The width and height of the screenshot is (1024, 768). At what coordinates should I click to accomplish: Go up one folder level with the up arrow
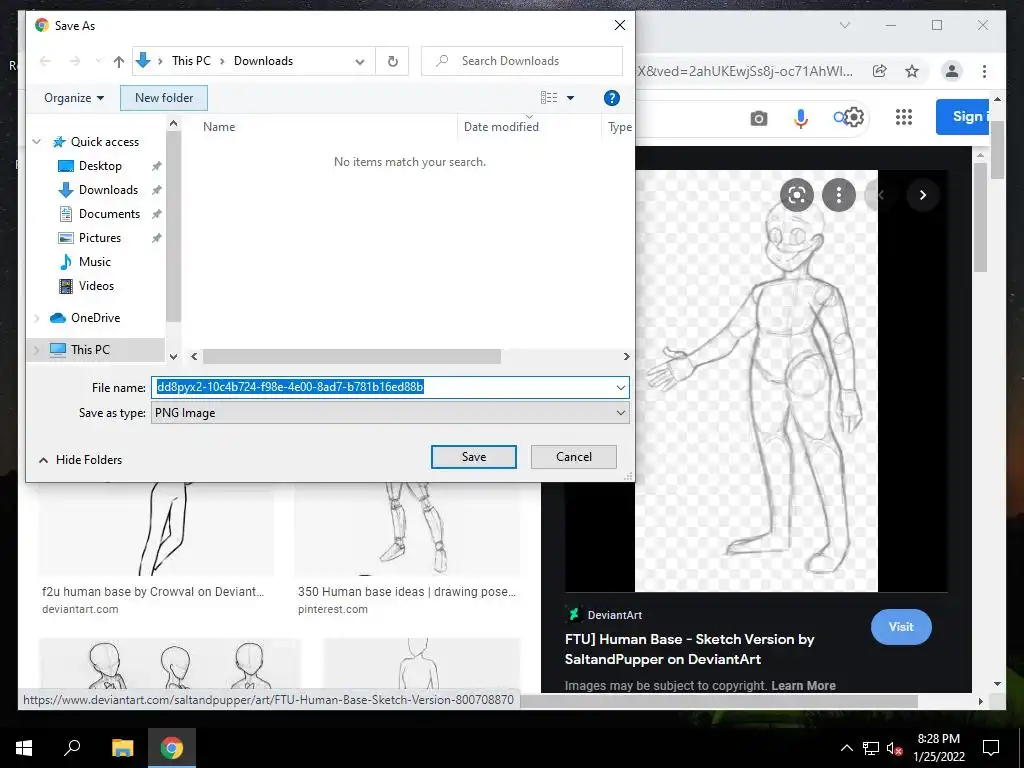coord(118,61)
